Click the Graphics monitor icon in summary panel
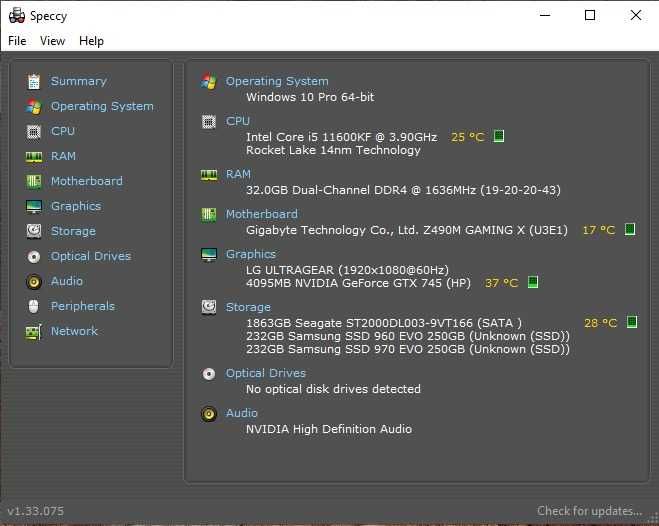The image size is (659, 526). click(209, 255)
